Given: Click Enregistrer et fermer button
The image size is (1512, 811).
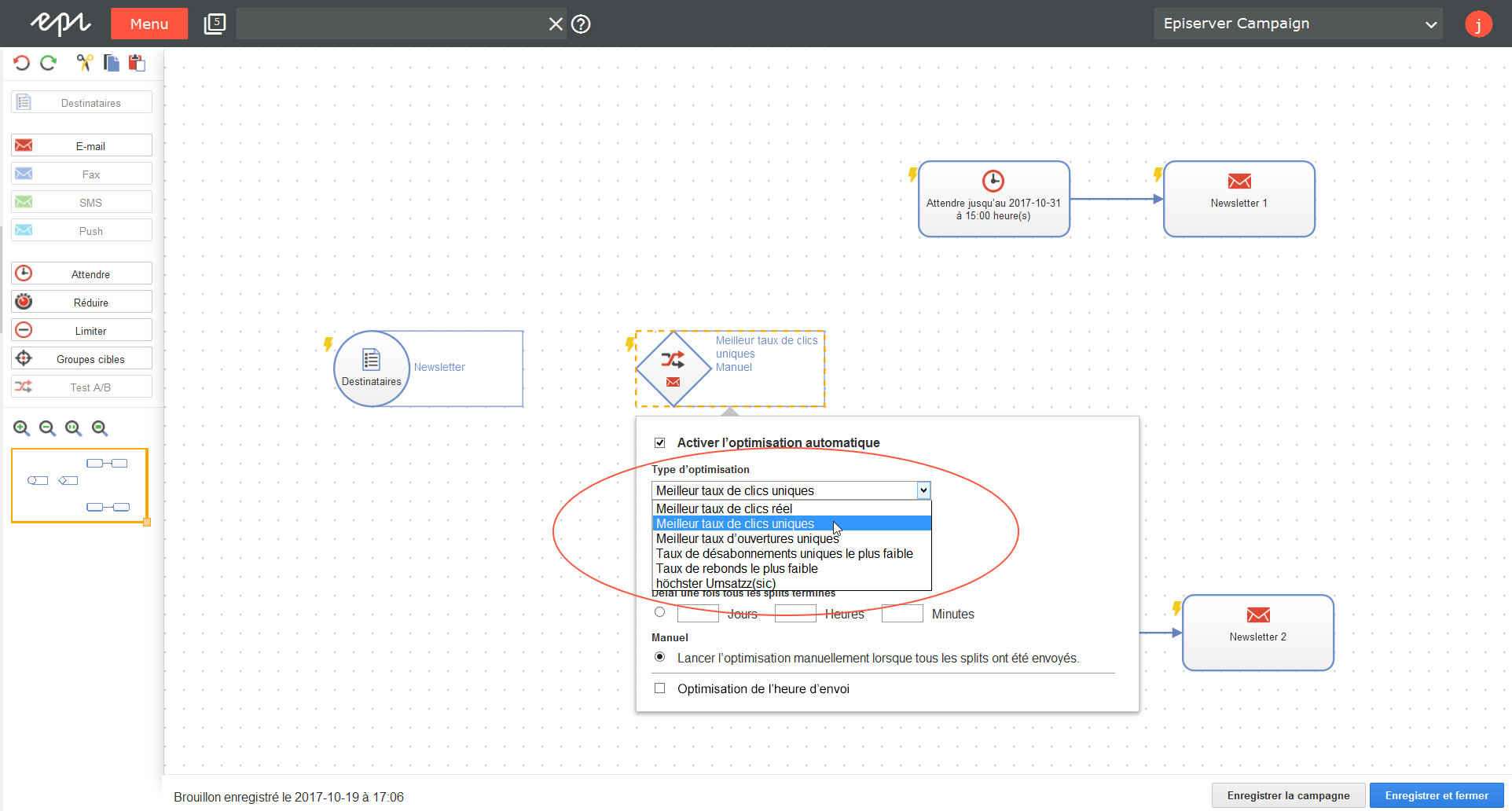Looking at the screenshot, I should pyautogui.click(x=1437, y=795).
